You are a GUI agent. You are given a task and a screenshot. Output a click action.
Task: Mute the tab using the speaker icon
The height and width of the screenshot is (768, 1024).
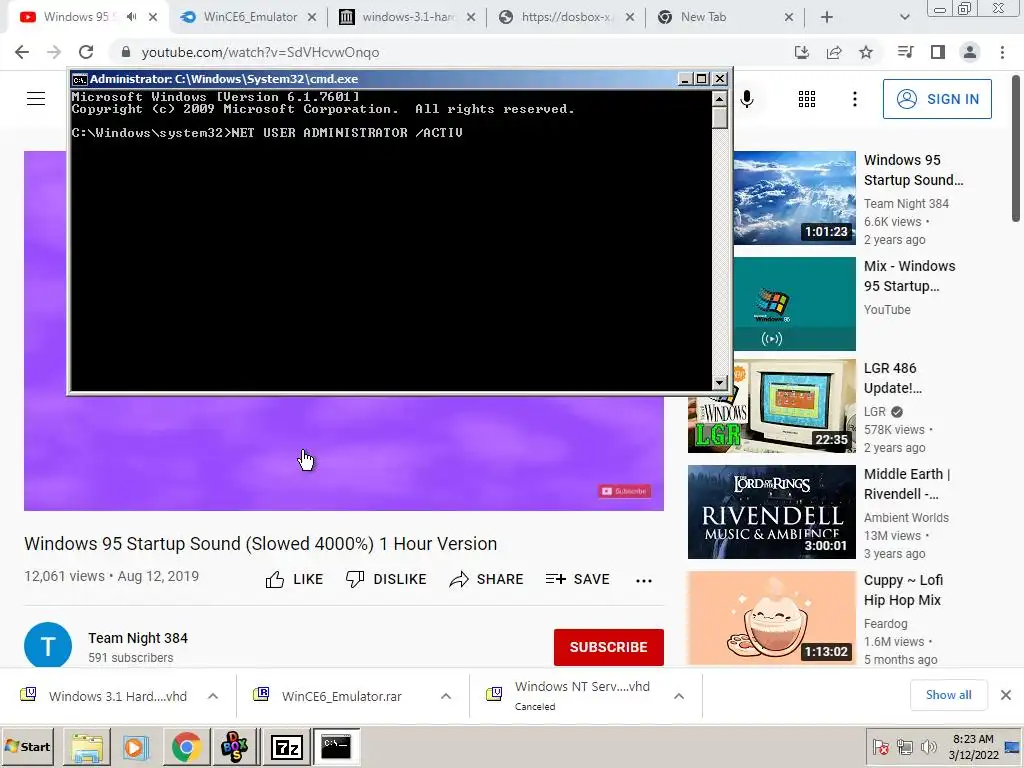(x=131, y=17)
